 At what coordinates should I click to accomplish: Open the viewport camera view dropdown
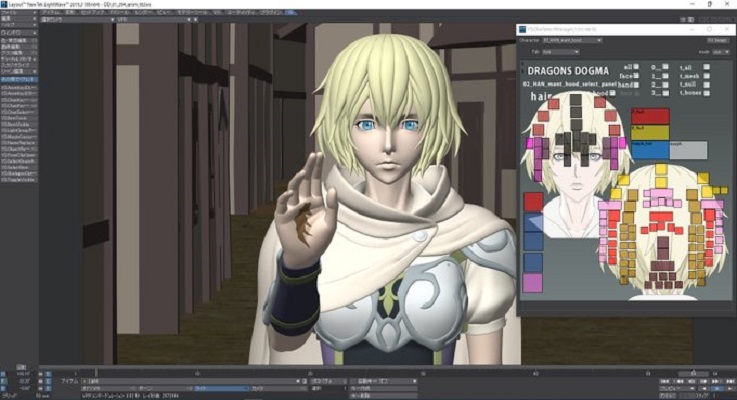(x=78, y=20)
